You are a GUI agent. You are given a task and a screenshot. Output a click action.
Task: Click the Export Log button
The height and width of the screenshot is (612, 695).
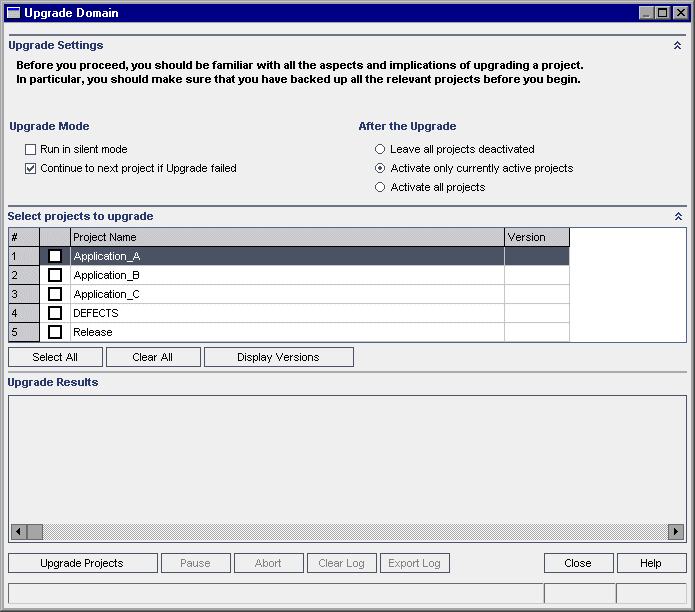pos(414,563)
